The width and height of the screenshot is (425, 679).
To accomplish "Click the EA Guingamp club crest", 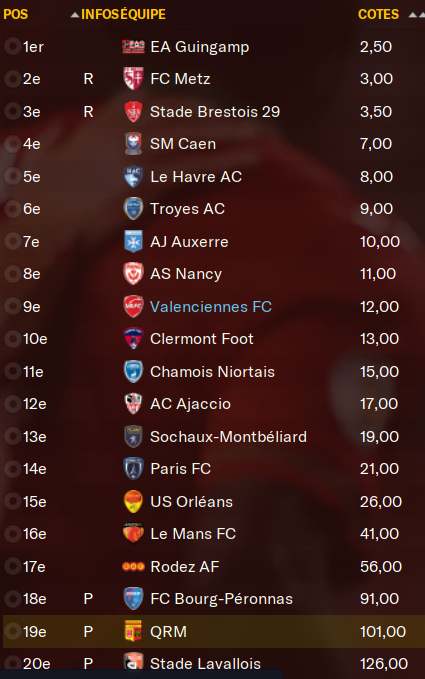I will tap(133, 46).
